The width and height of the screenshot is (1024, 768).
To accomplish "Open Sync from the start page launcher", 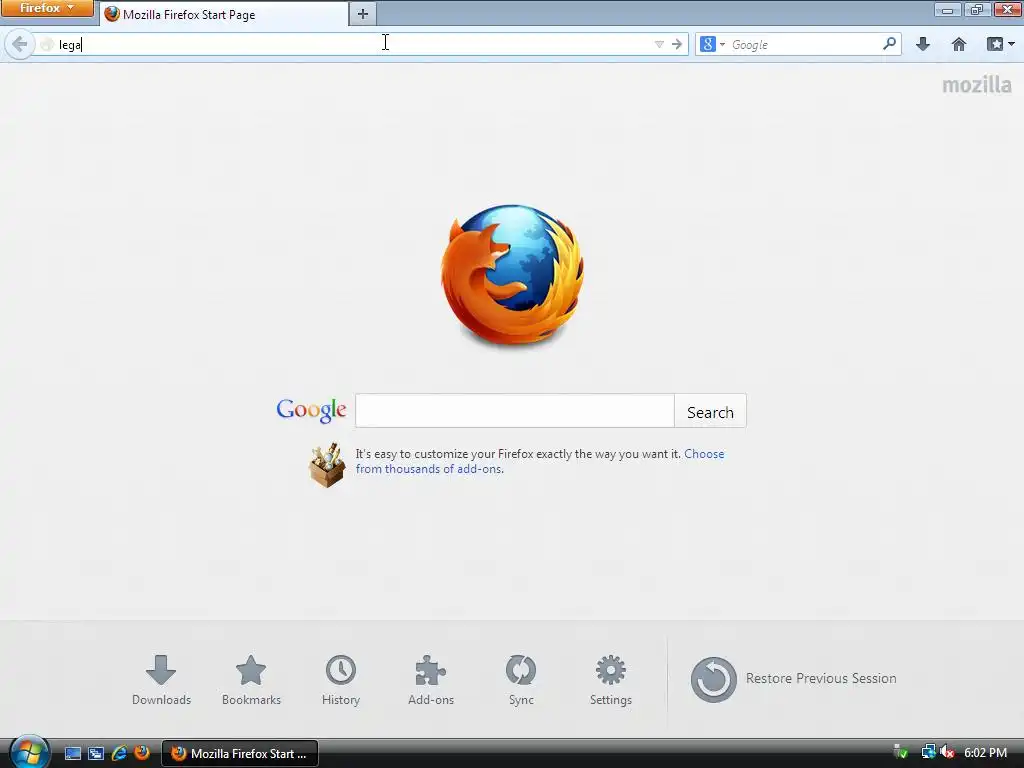I will tap(521, 680).
